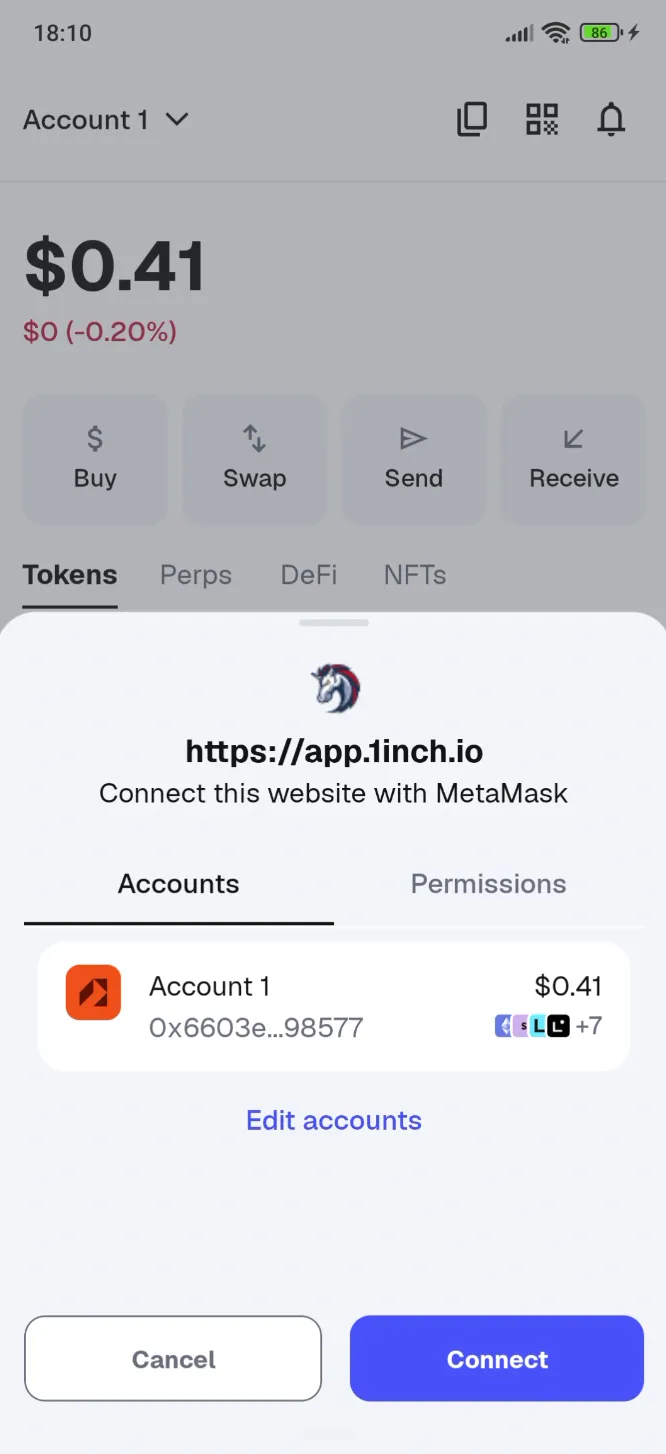Open the Perps tab
The image size is (666, 1454).
pyautogui.click(x=195, y=575)
